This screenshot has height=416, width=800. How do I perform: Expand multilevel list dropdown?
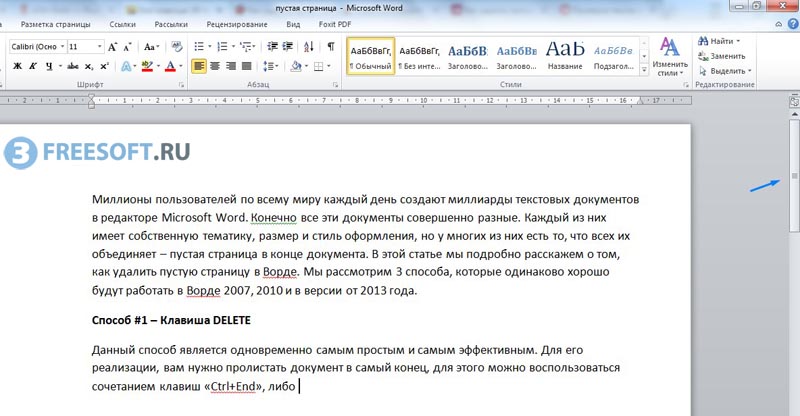(254, 47)
